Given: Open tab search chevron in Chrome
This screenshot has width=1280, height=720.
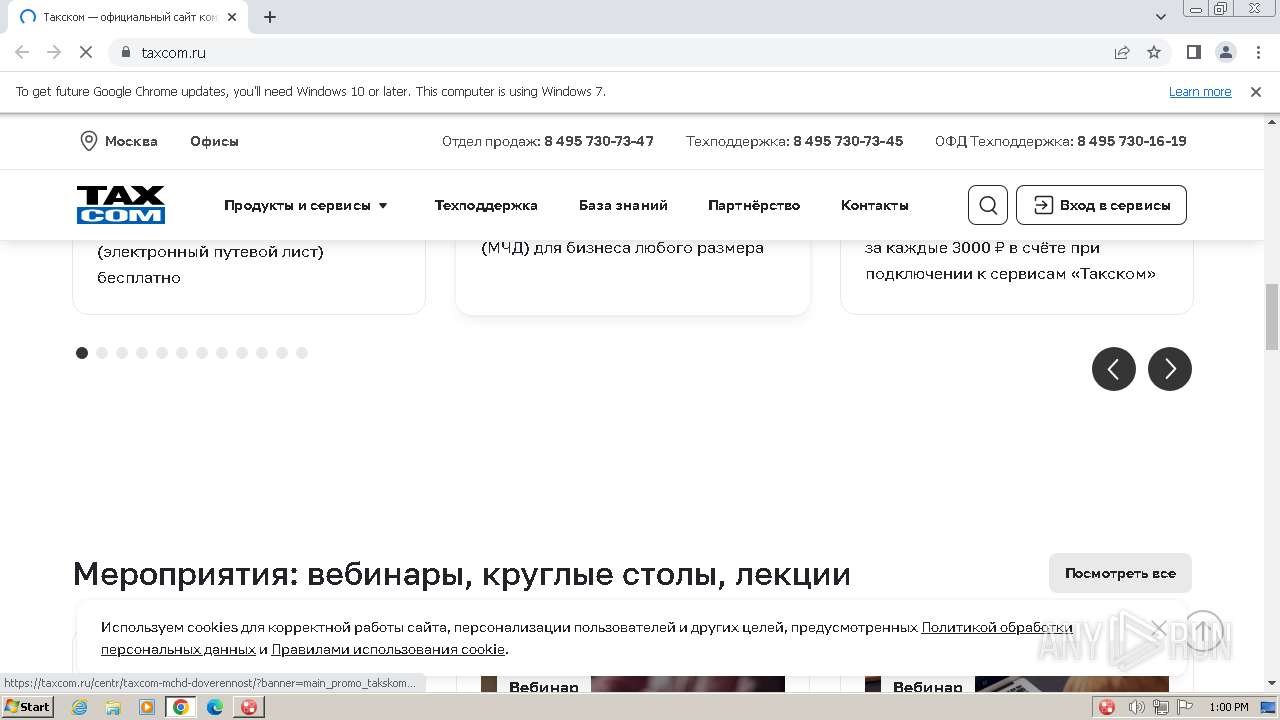Looking at the screenshot, I should [x=1161, y=17].
